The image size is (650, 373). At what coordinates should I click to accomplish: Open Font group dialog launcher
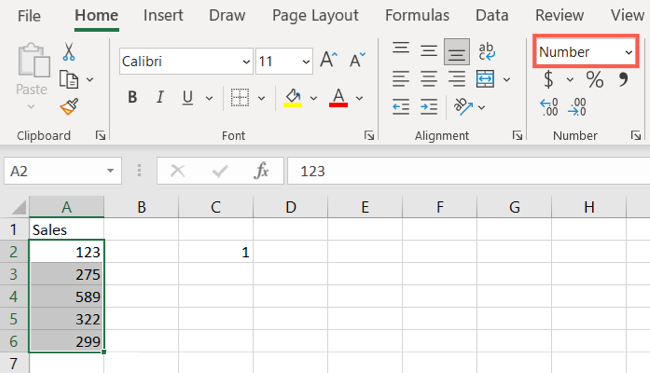pyautogui.click(x=369, y=135)
